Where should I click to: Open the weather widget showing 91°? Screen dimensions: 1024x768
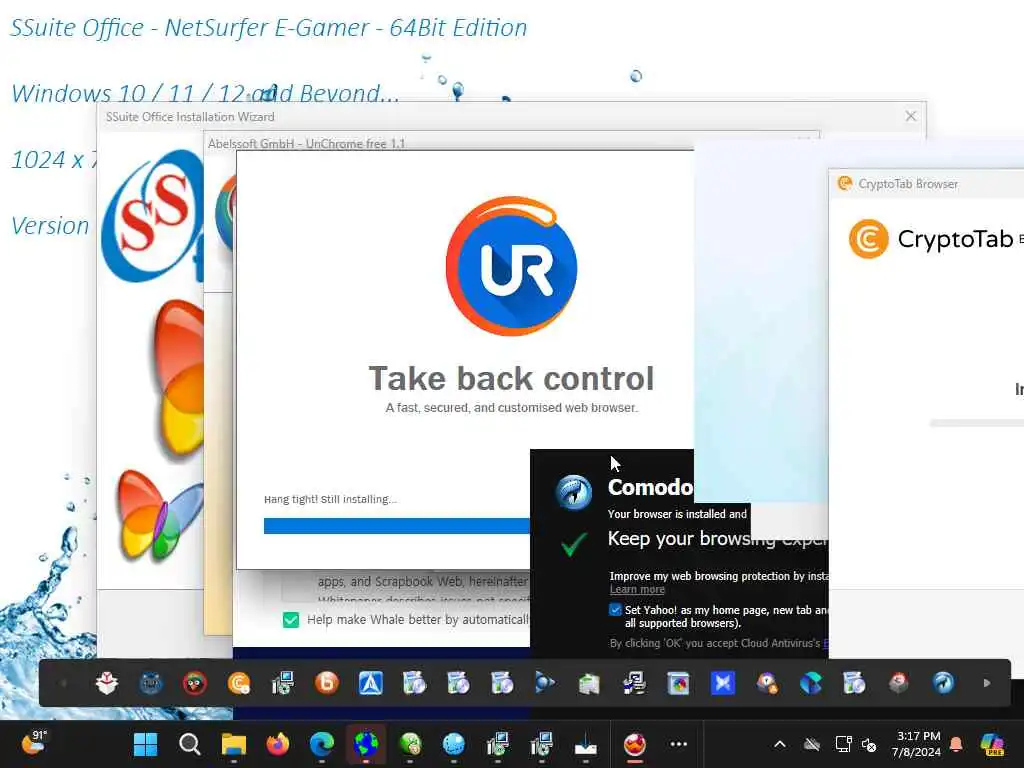click(x=34, y=743)
